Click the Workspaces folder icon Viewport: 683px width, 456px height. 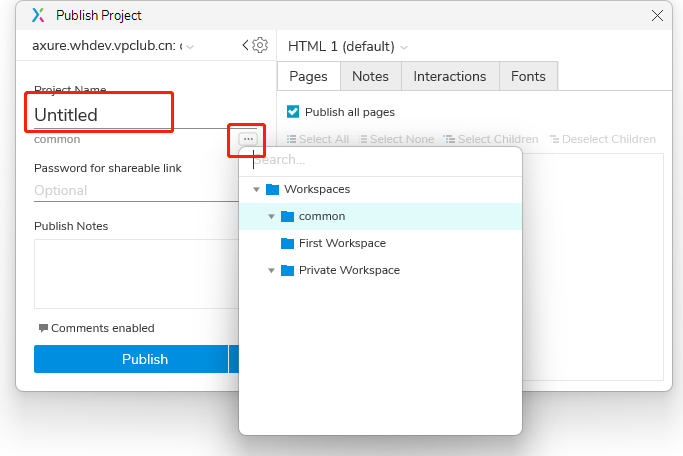pos(273,189)
